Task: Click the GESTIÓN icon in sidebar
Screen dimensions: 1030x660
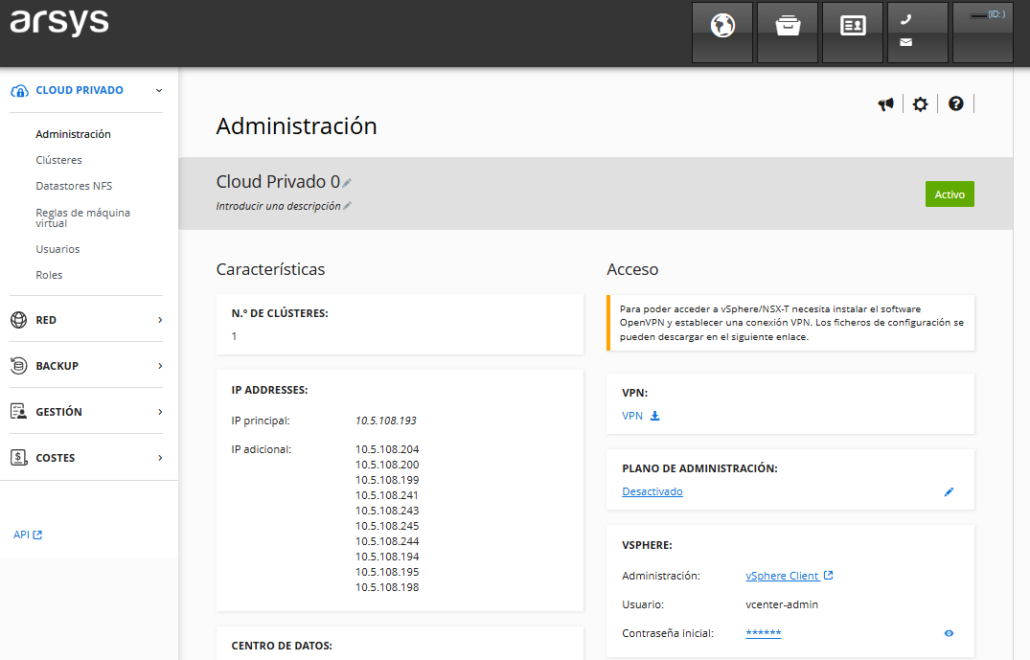Action: click(x=18, y=411)
